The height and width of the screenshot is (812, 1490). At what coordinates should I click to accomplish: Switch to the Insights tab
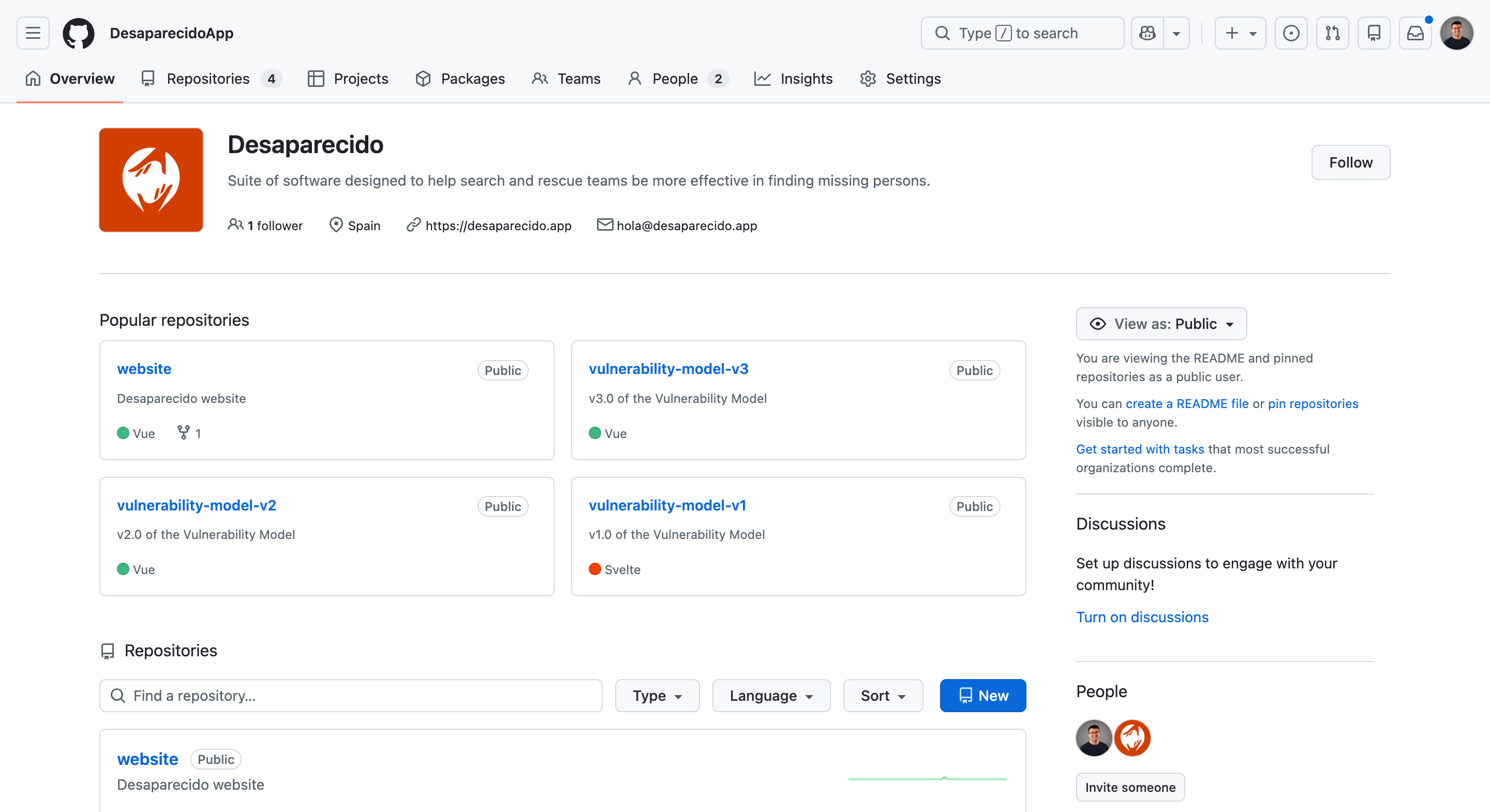(x=794, y=78)
